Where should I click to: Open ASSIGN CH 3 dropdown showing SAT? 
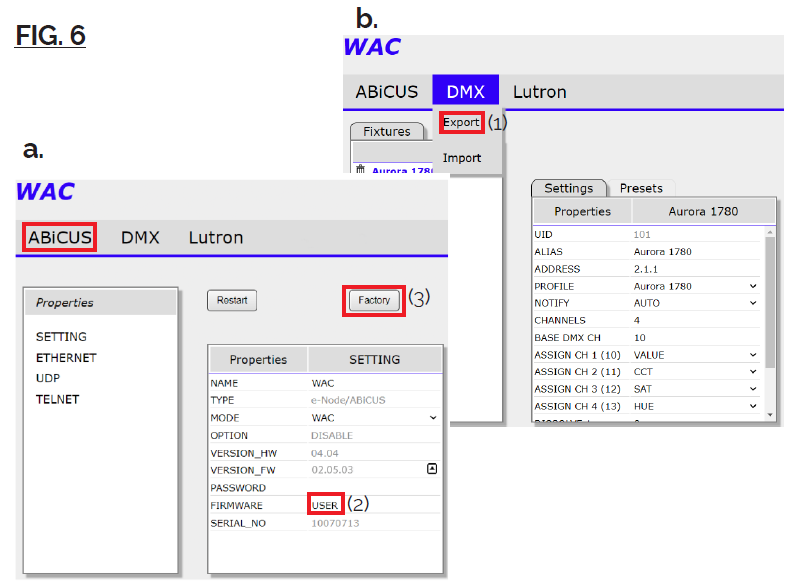click(x=752, y=389)
